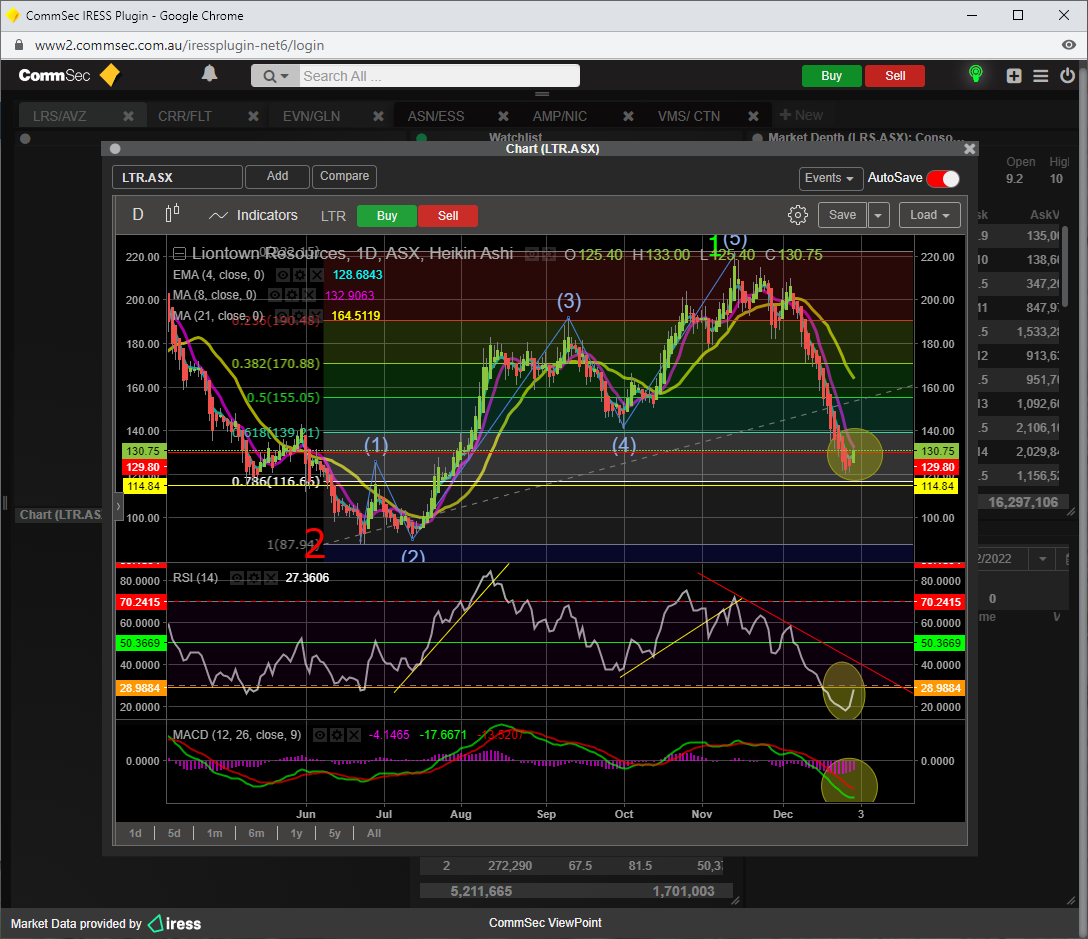Viewport: 1088px width, 939px height.
Task: Close the EVN/GLN tab
Action: 378,116
